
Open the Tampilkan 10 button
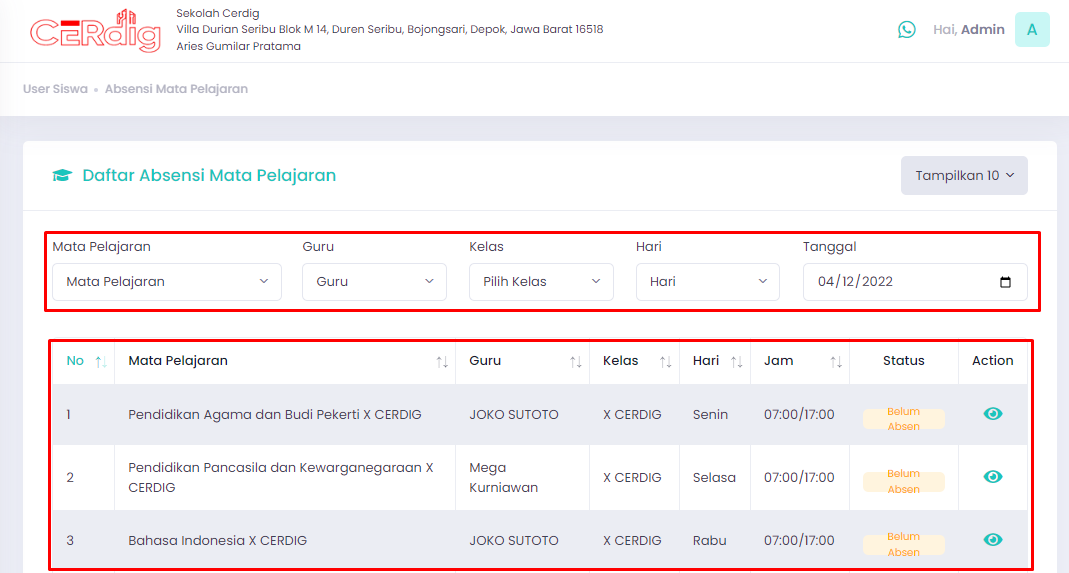pyautogui.click(x=964, y=175)
